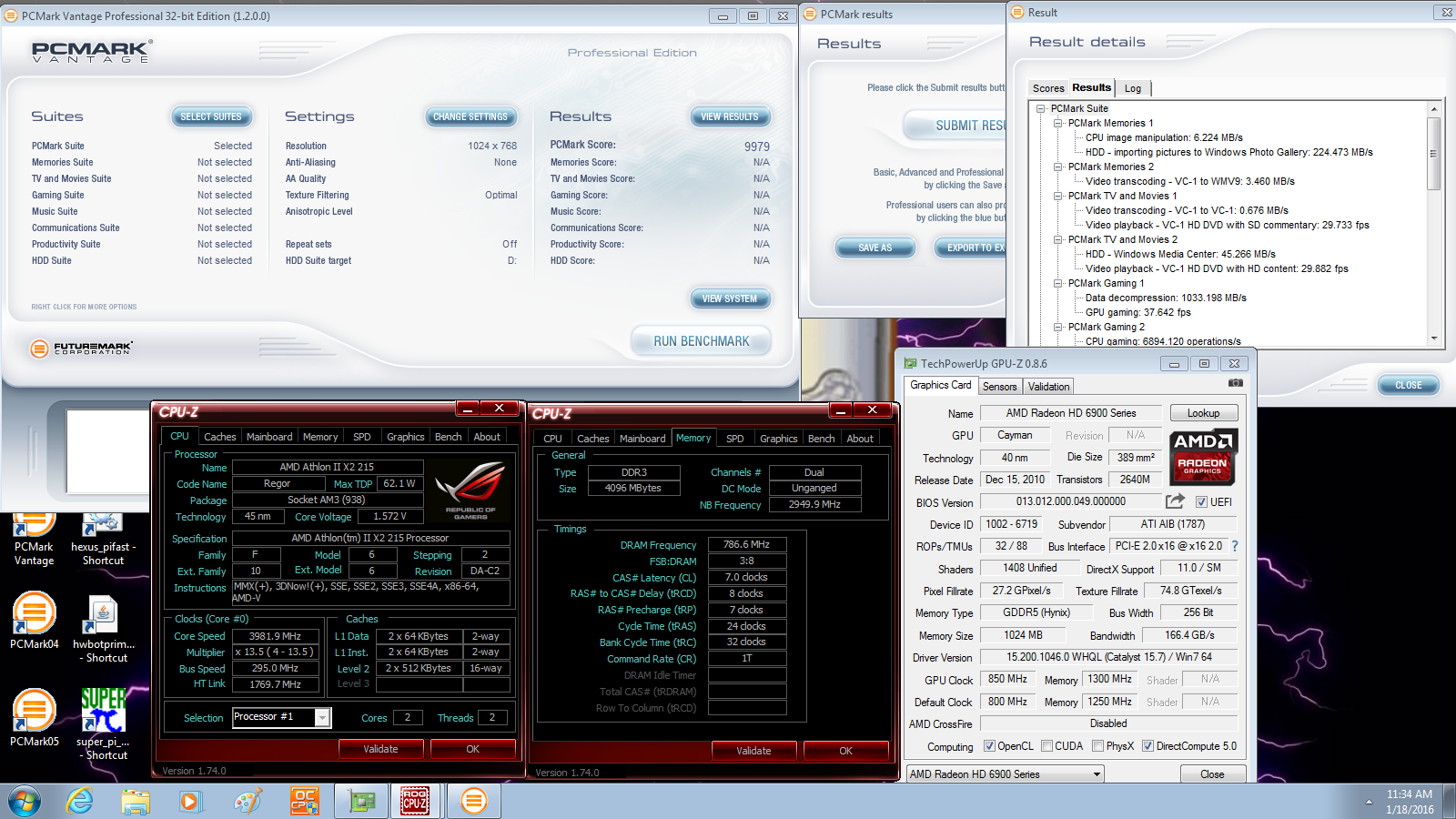Click the Futuremark Corporation logo
This screenshot has height=819, width=1456.
tap(82, 348)
